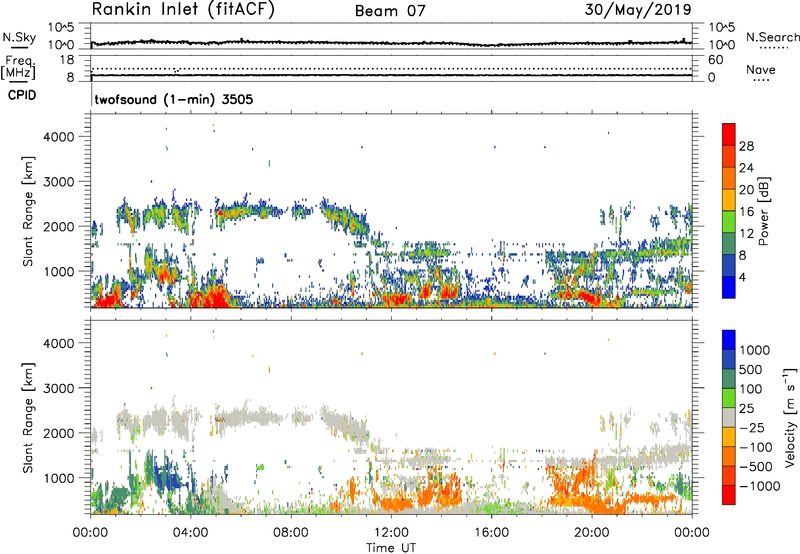Click the date '30/May/2019'

pyautogui.click(x=638, y=9)
